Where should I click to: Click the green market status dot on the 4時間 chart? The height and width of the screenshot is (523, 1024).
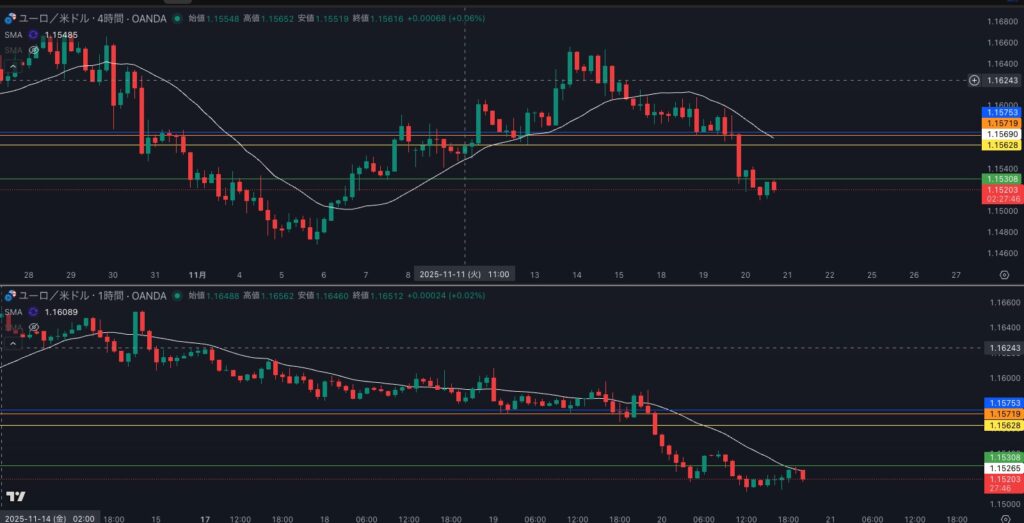pyautogui.click(x=176, y=18)
